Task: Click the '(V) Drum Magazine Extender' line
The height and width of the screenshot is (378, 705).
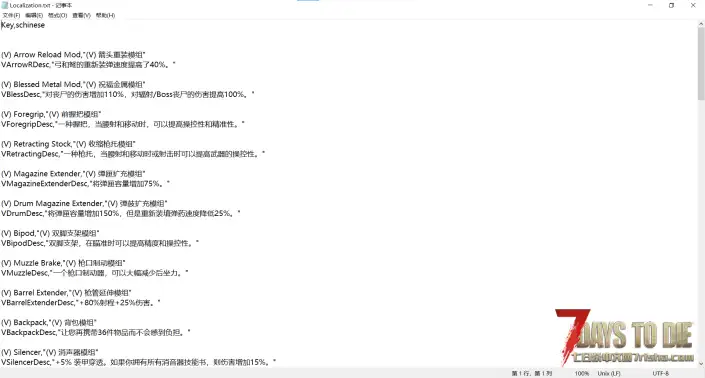Action: tap(84, 203)
